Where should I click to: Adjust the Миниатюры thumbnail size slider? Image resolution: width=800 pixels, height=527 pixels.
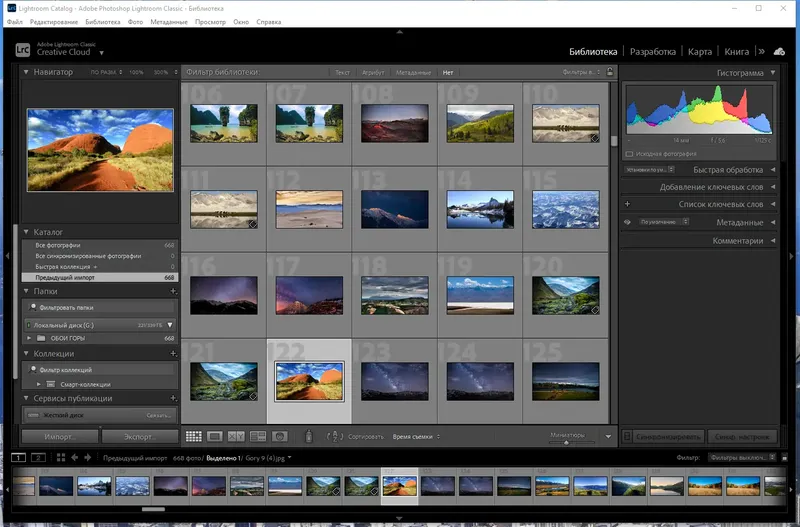pos(566,441)
